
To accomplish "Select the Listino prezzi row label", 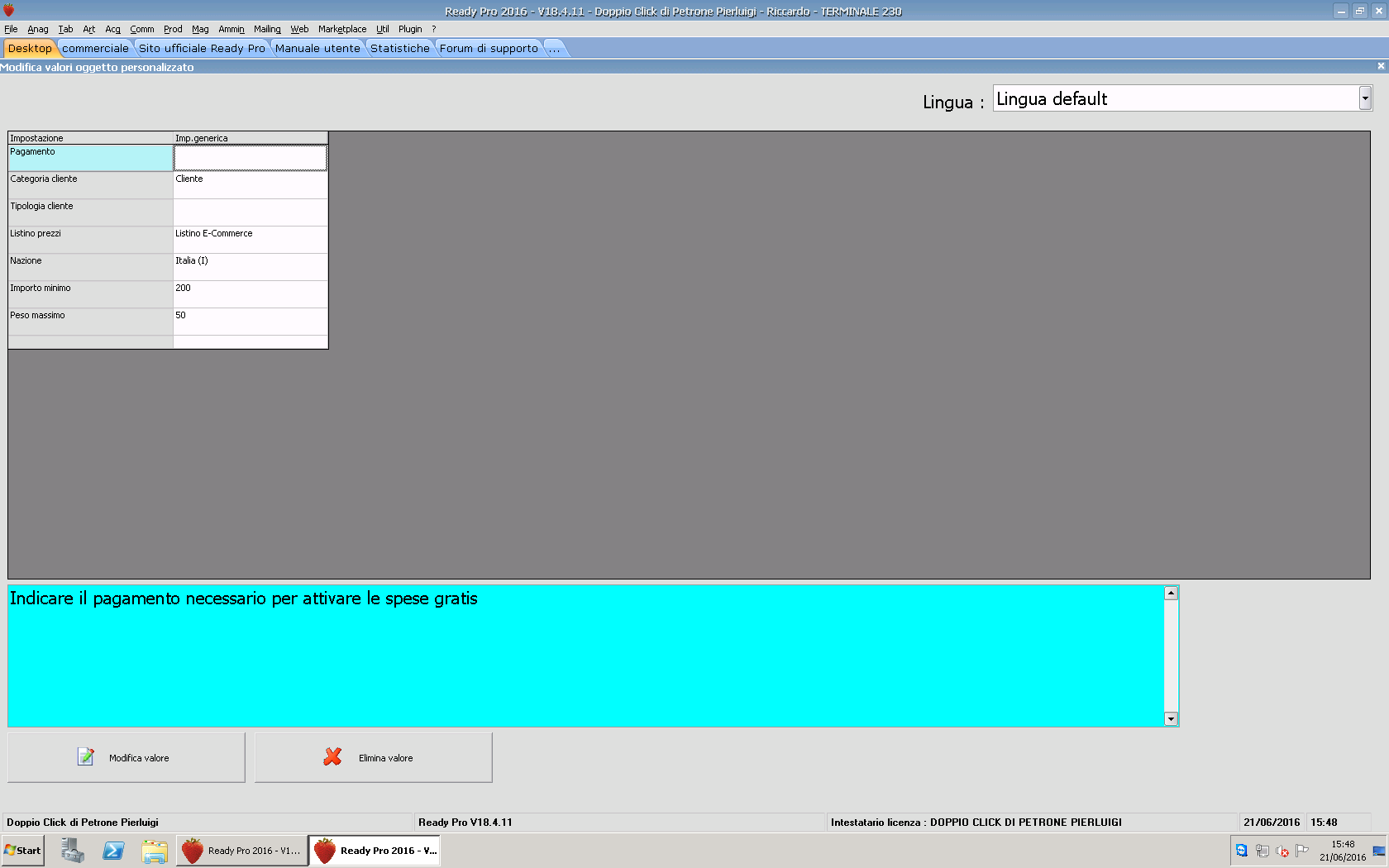I will click(x=90, y=240).
